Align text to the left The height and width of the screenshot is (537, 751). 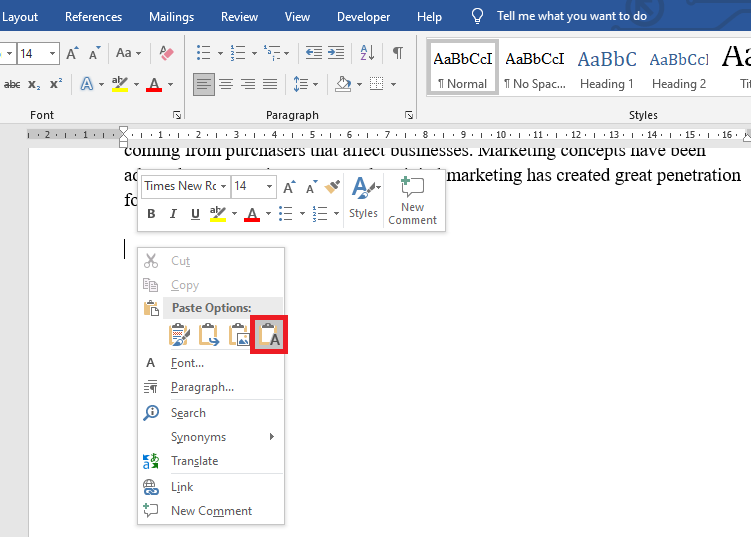[204, 85]
